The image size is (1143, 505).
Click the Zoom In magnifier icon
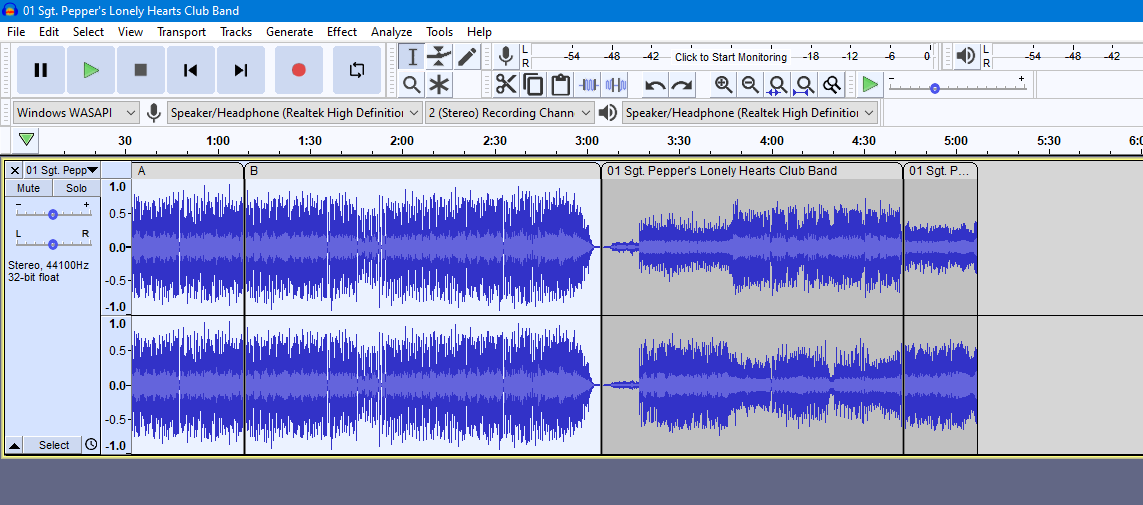[723, 85]
